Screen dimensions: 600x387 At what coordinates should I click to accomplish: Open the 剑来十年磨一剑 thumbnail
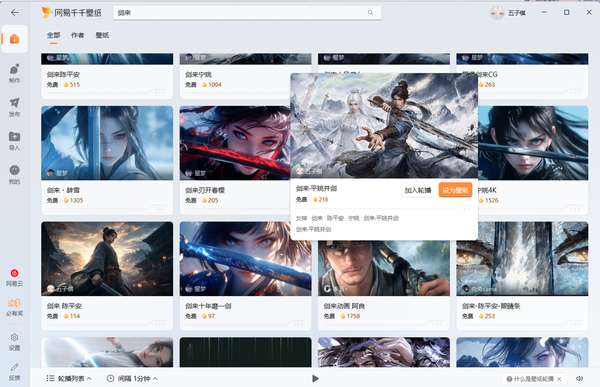(246, 259)
